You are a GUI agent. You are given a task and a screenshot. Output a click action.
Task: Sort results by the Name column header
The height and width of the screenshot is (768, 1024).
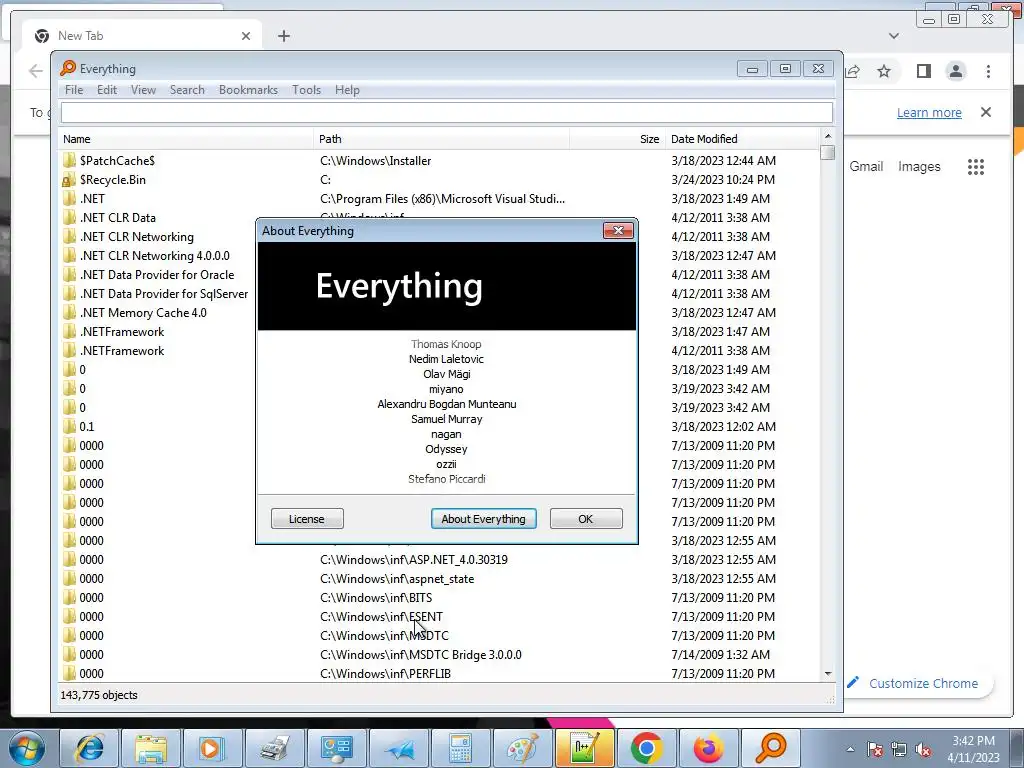pyautogui.click(x=186, y=139)
